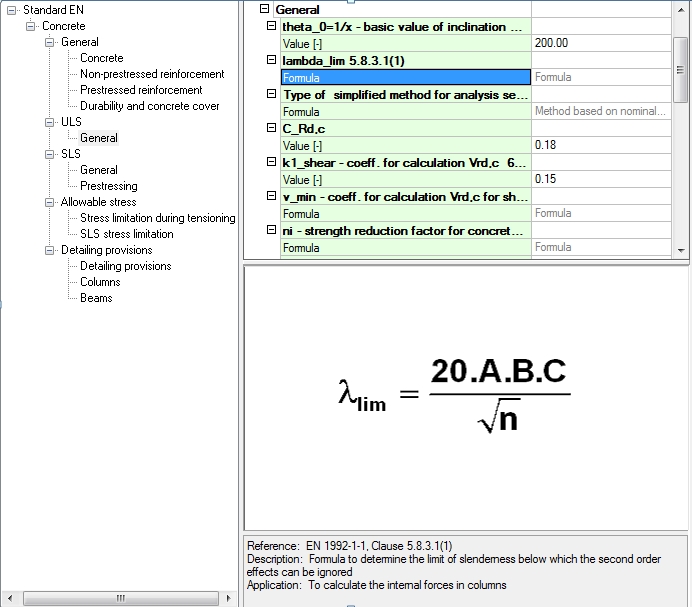This screenshot has height=607, width=692.
Task: Click the ni strength reduction factor header
Action: 403,231
